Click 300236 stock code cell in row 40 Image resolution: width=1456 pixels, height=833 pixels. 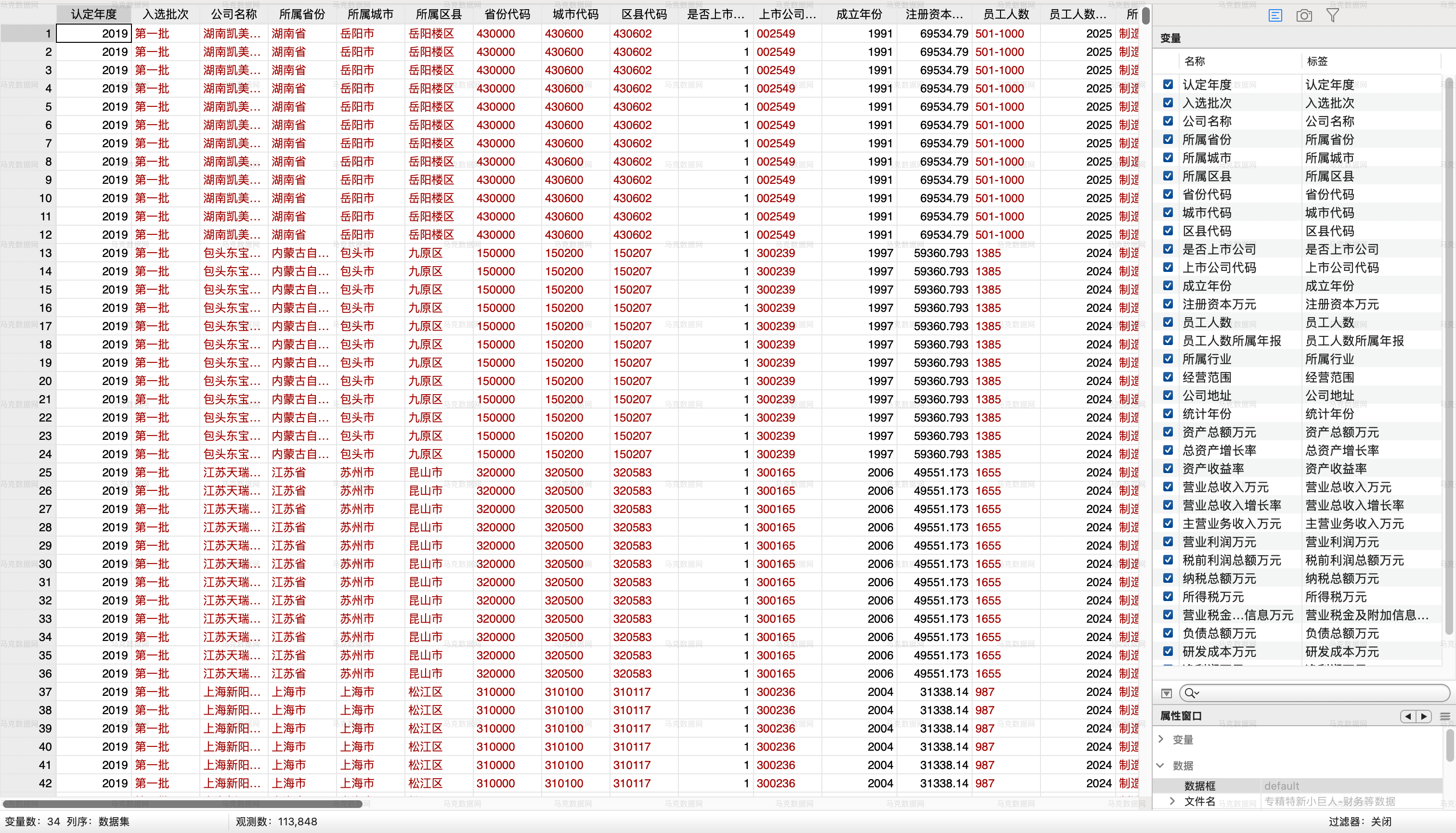click(x=788, y=746)
